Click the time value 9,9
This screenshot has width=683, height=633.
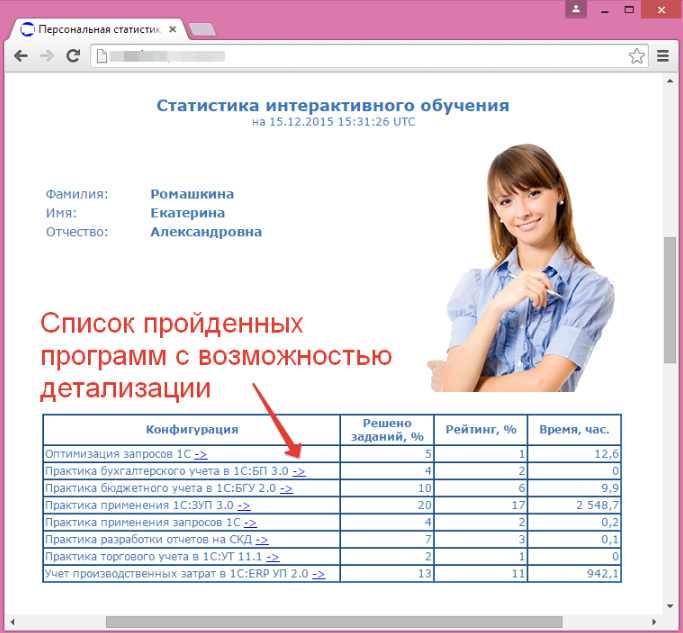610,488
